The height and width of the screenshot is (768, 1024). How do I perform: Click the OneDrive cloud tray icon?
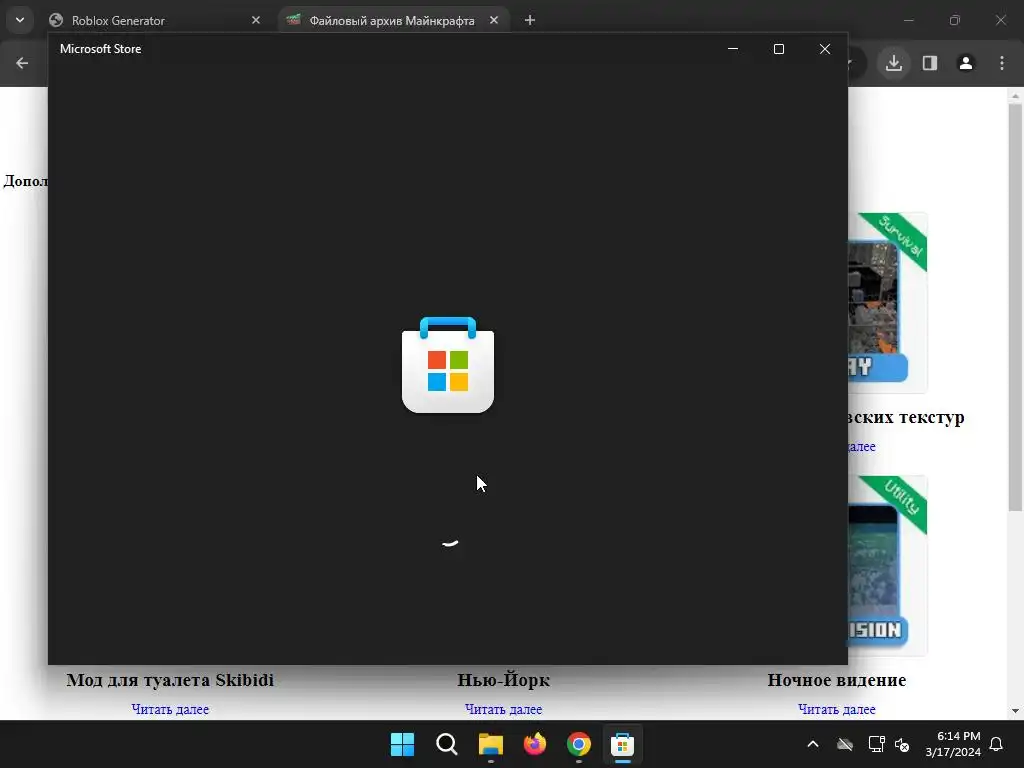(x=845, y=744)
